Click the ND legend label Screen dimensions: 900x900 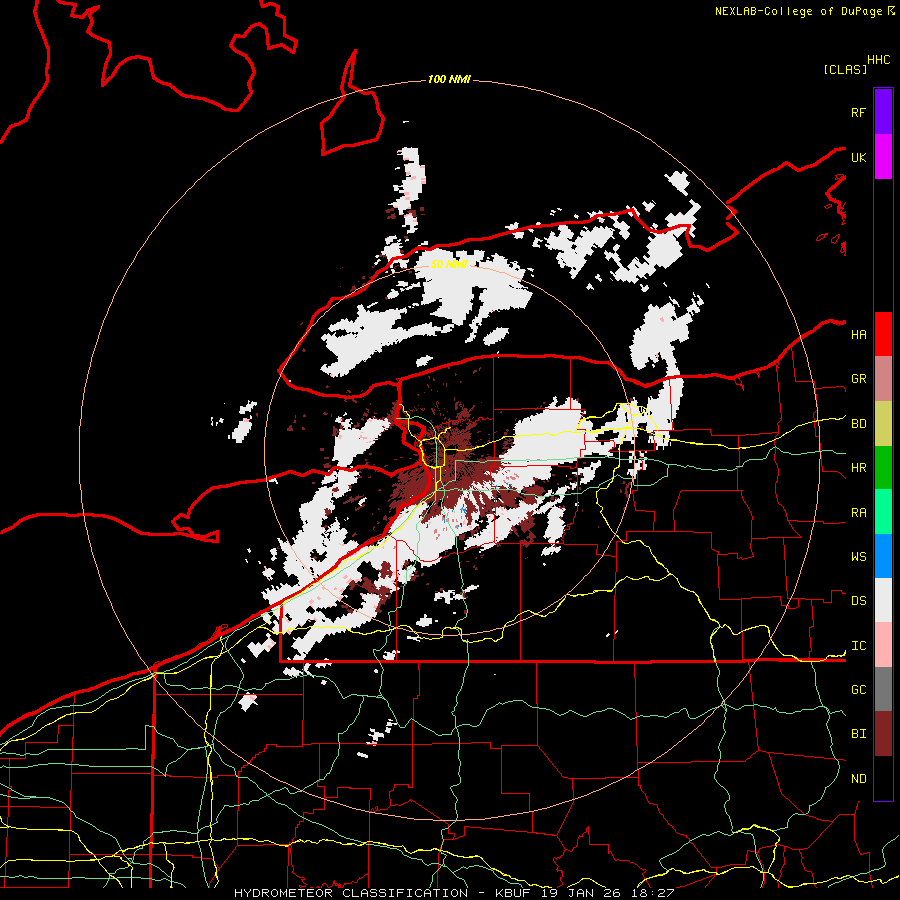pyautogui.click(x=858, y=779)
